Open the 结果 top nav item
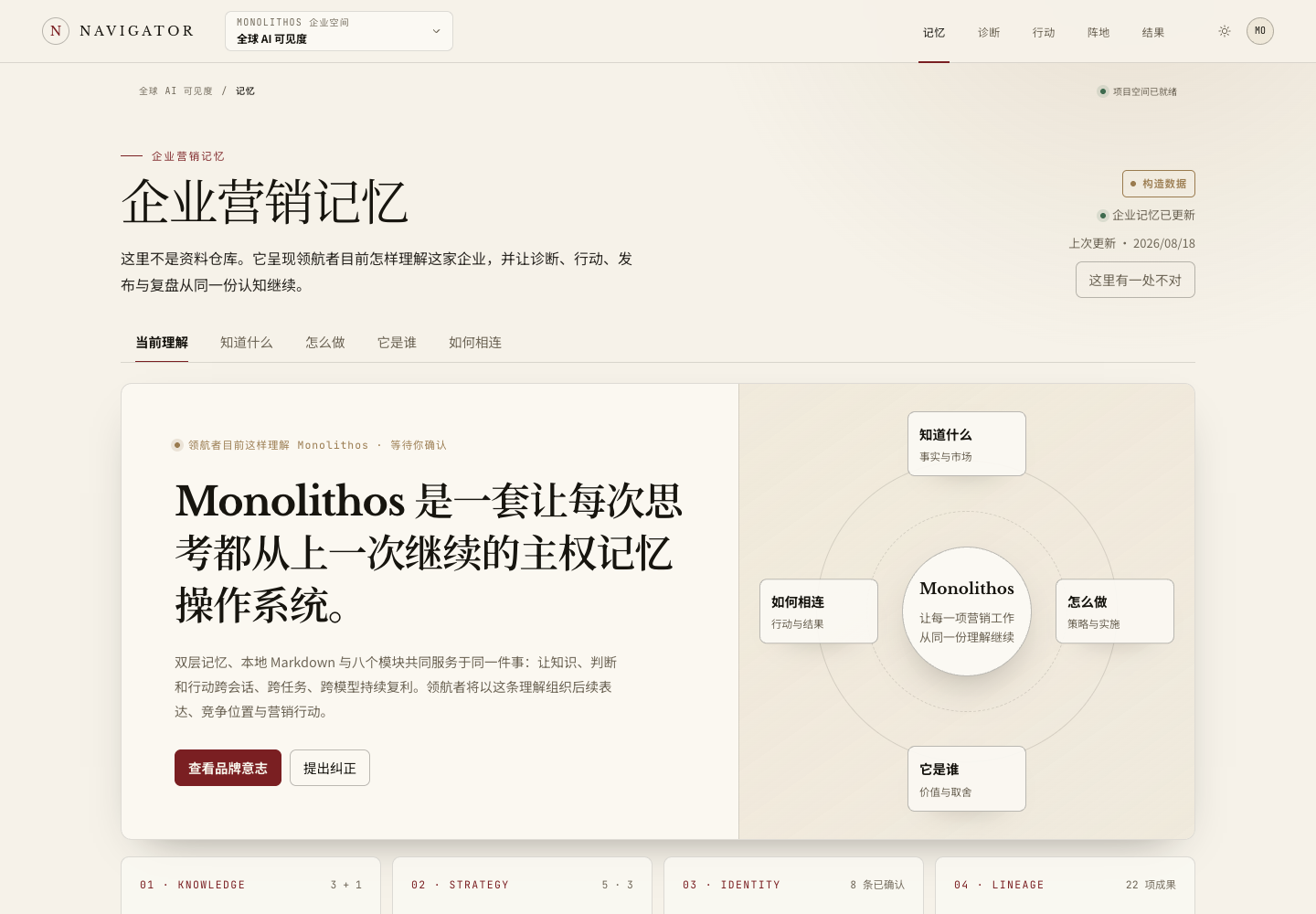Image resolution: width=1316 pixels, height=914 pixels. tap(1153, 32)
